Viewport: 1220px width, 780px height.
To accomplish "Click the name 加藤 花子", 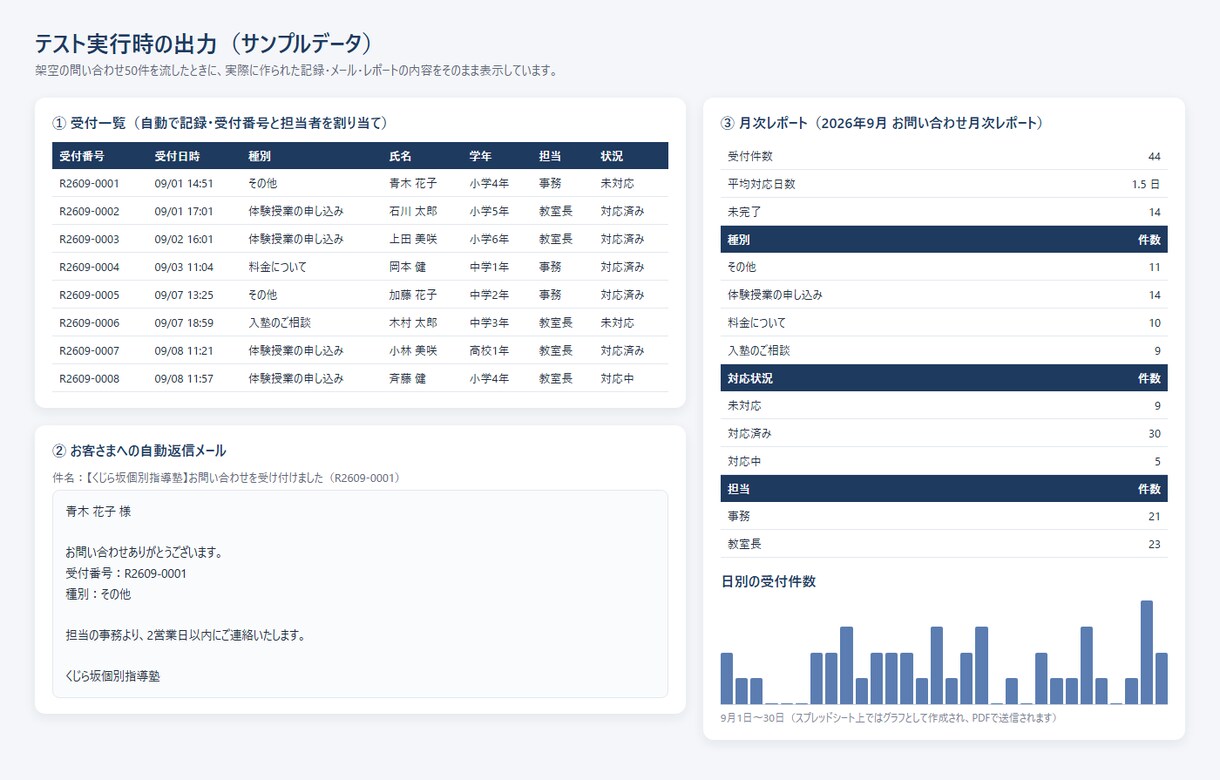I will (x=413, y=295).
